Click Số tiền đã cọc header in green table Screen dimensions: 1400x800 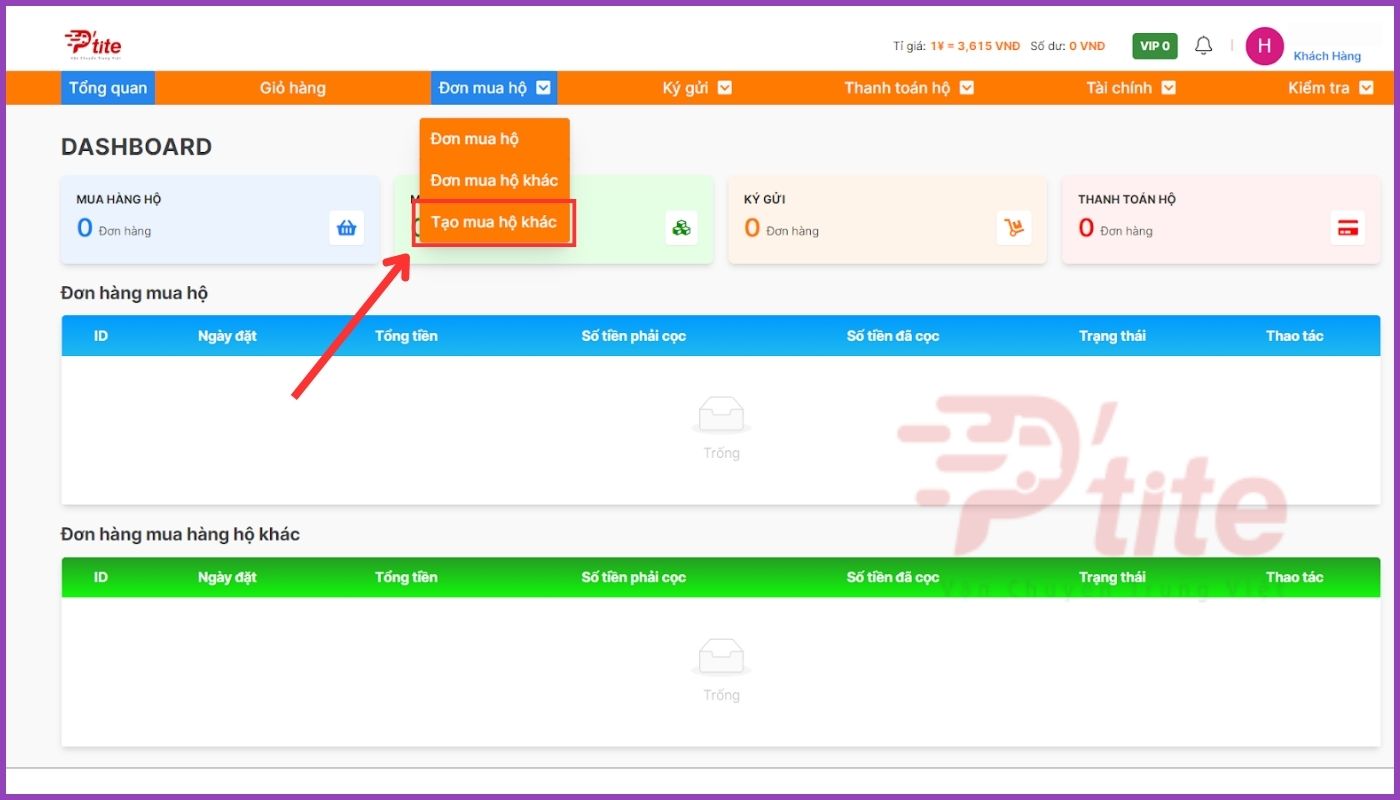[893, 577]
